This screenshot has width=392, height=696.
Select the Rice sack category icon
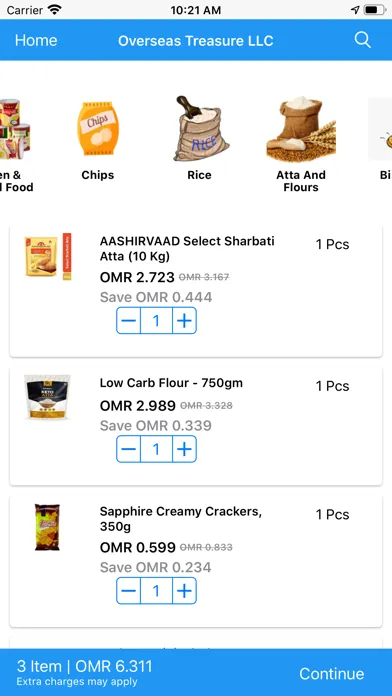coord(200,128)
